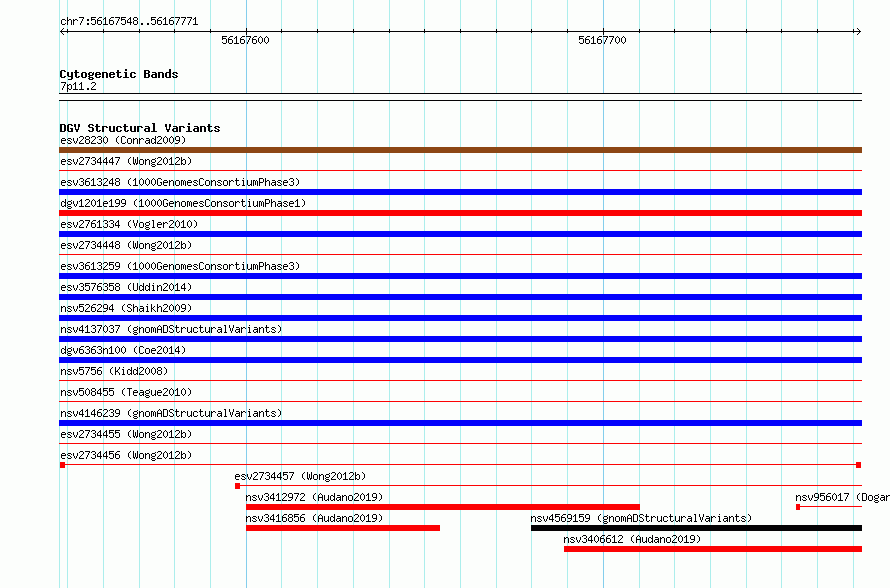Click nsv3412972 (Audano2019) label
Viewport: 890px width, 588px height.
(x=314, y=497)
